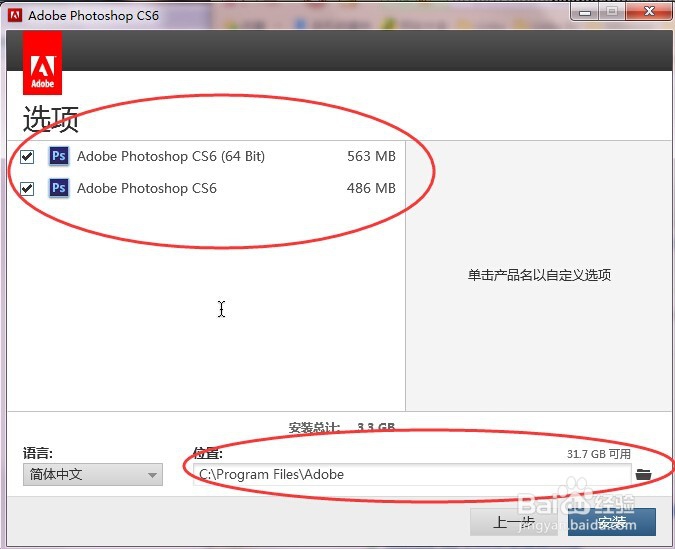Select the Adobe Photoshop CS6 (64 Bit) product name
This screenshot has width=675, height=549.
coord(171,156)
